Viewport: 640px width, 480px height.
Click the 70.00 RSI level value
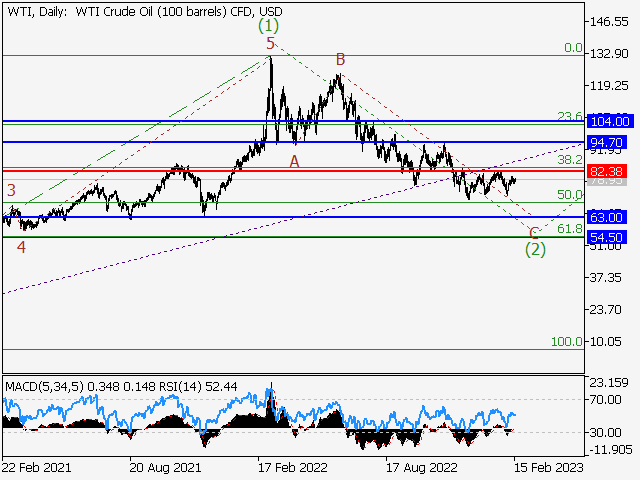point(605,400)
